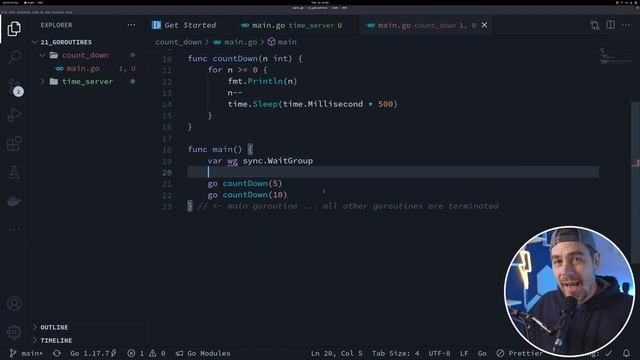Open the Extensions view icon

click(14, 144)
